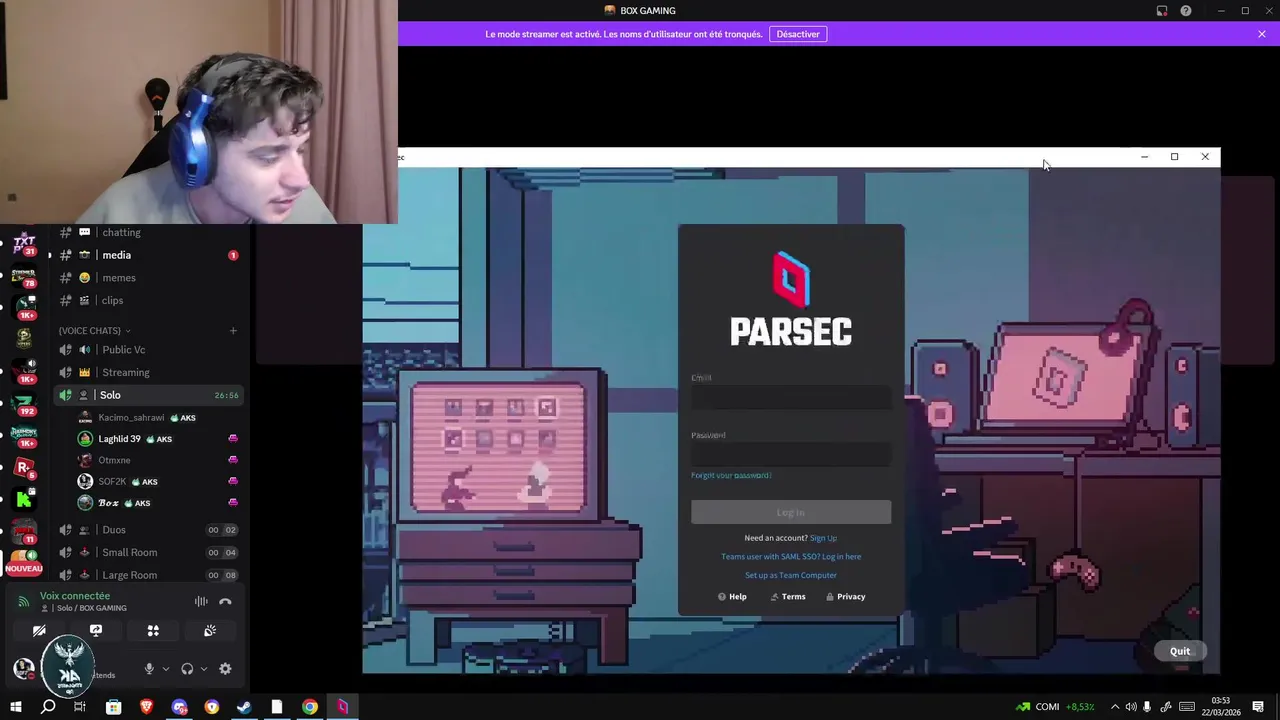This screenshot has width=1280, height=720.
Task: Launch an activity from Discord voice panel
Action: [x=153, y=631]
